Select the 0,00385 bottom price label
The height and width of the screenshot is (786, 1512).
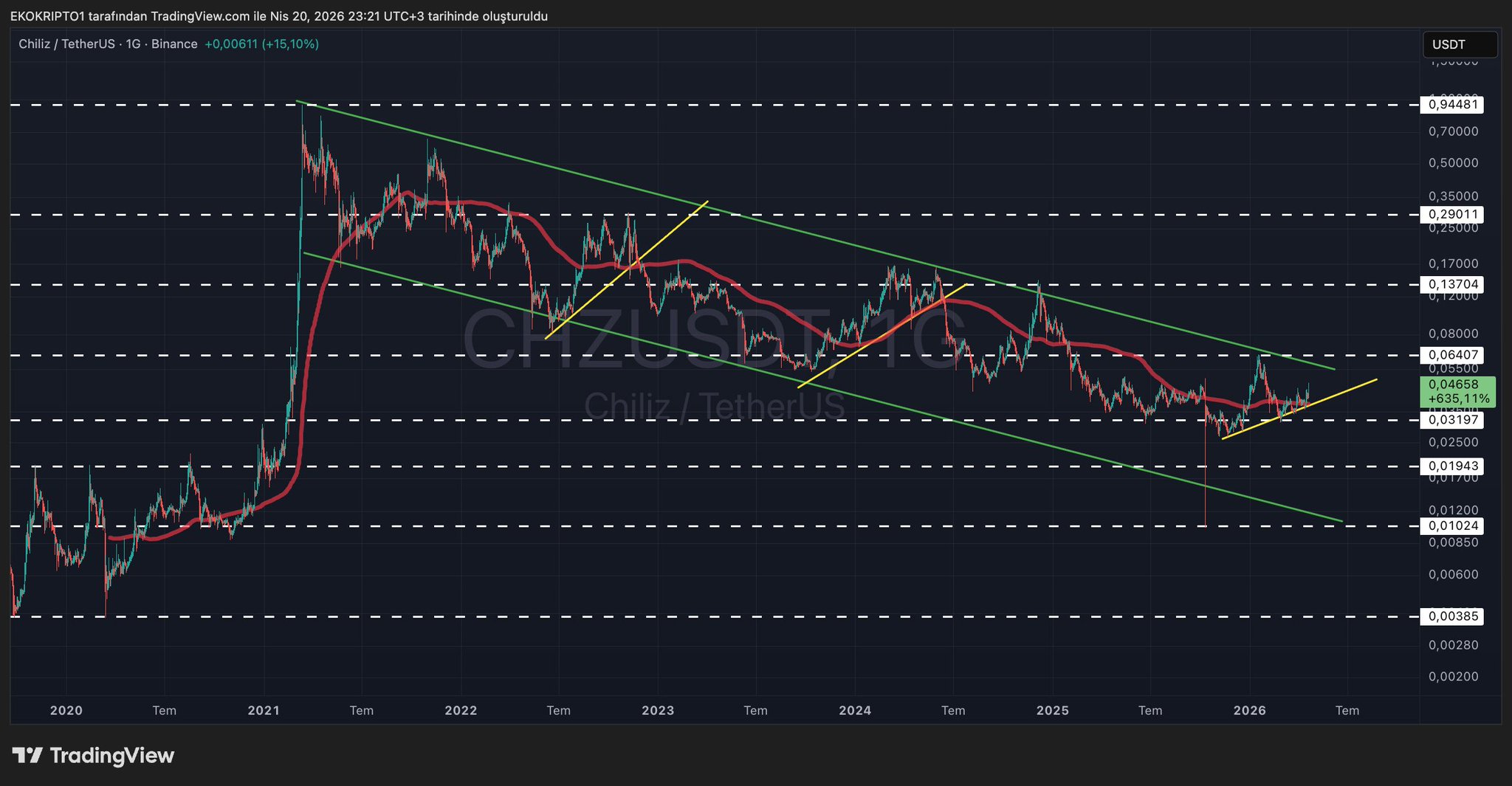point(1452,616)
